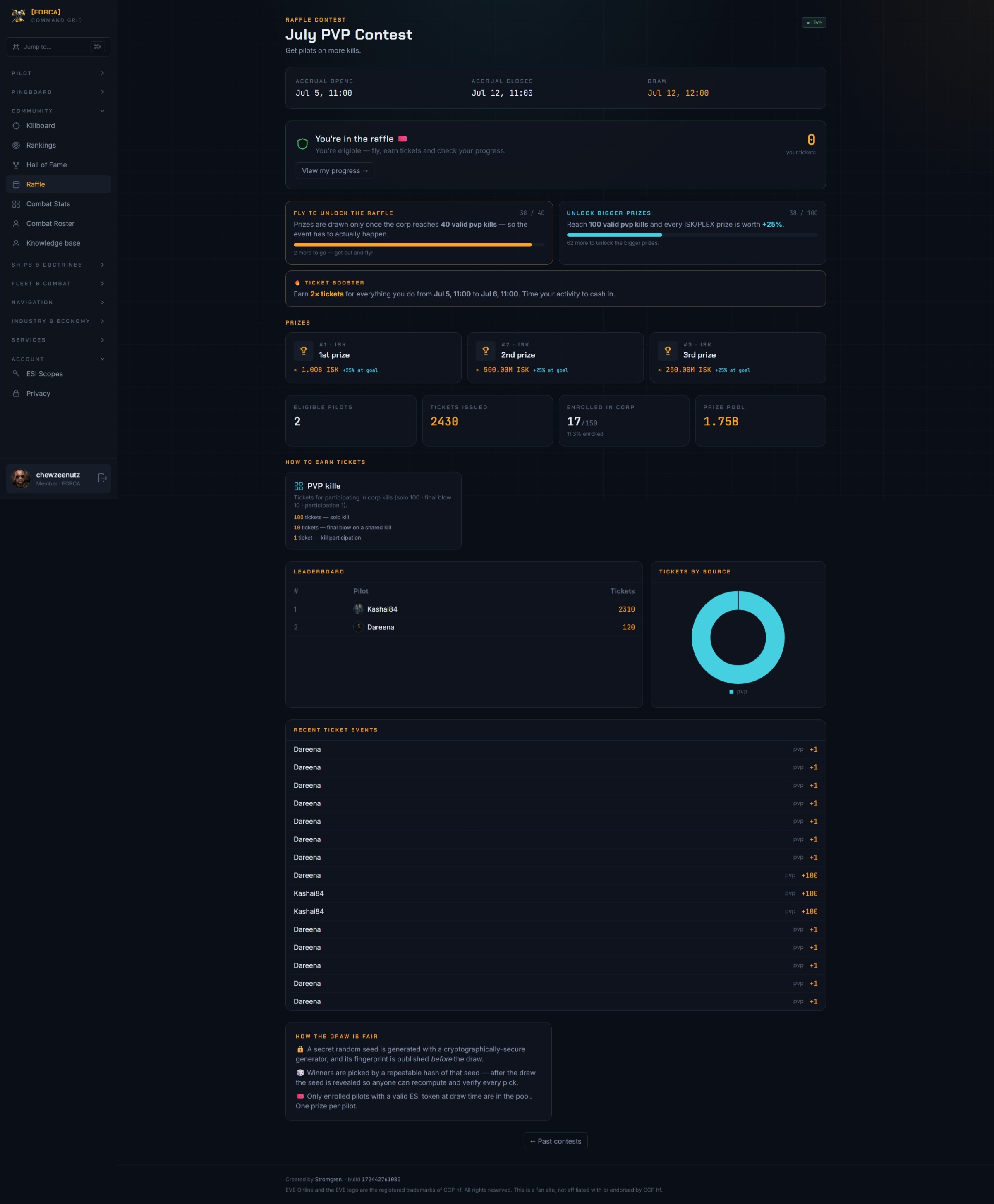Image resolution: width=994 pixels, height=1204 pixels.
Task: Click Kashai84's avatar in leaderboard
Action: [x=359, y=609]
